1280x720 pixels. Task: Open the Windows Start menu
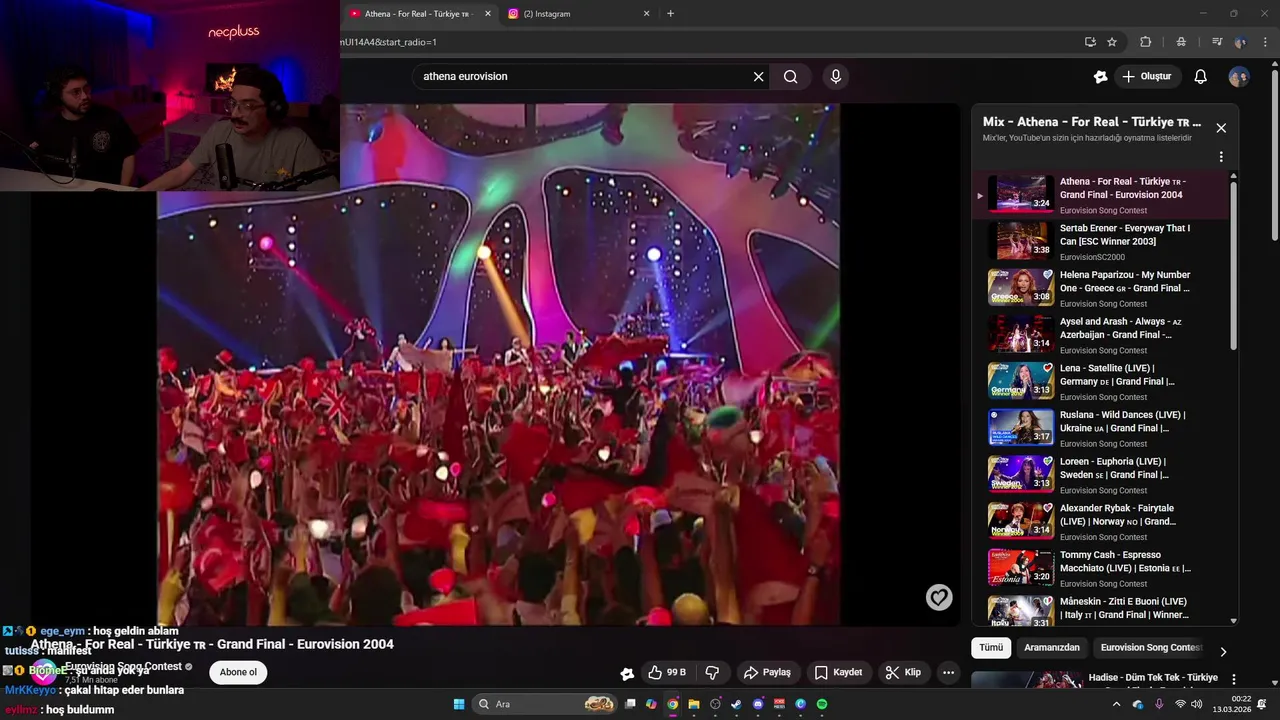[459, 704]
